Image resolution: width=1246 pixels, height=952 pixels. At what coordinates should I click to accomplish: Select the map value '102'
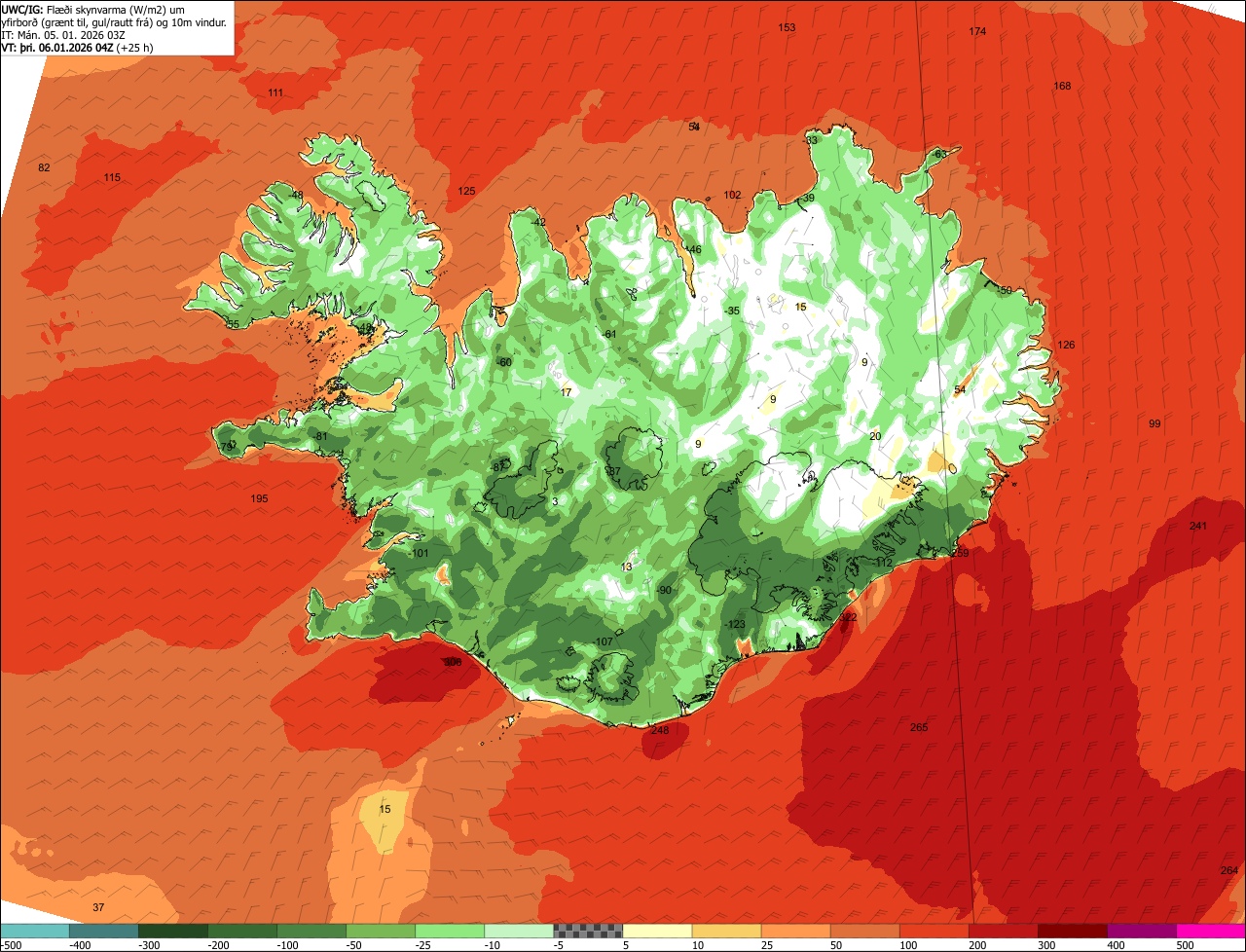pyautogui.click(x=732, y=195)
